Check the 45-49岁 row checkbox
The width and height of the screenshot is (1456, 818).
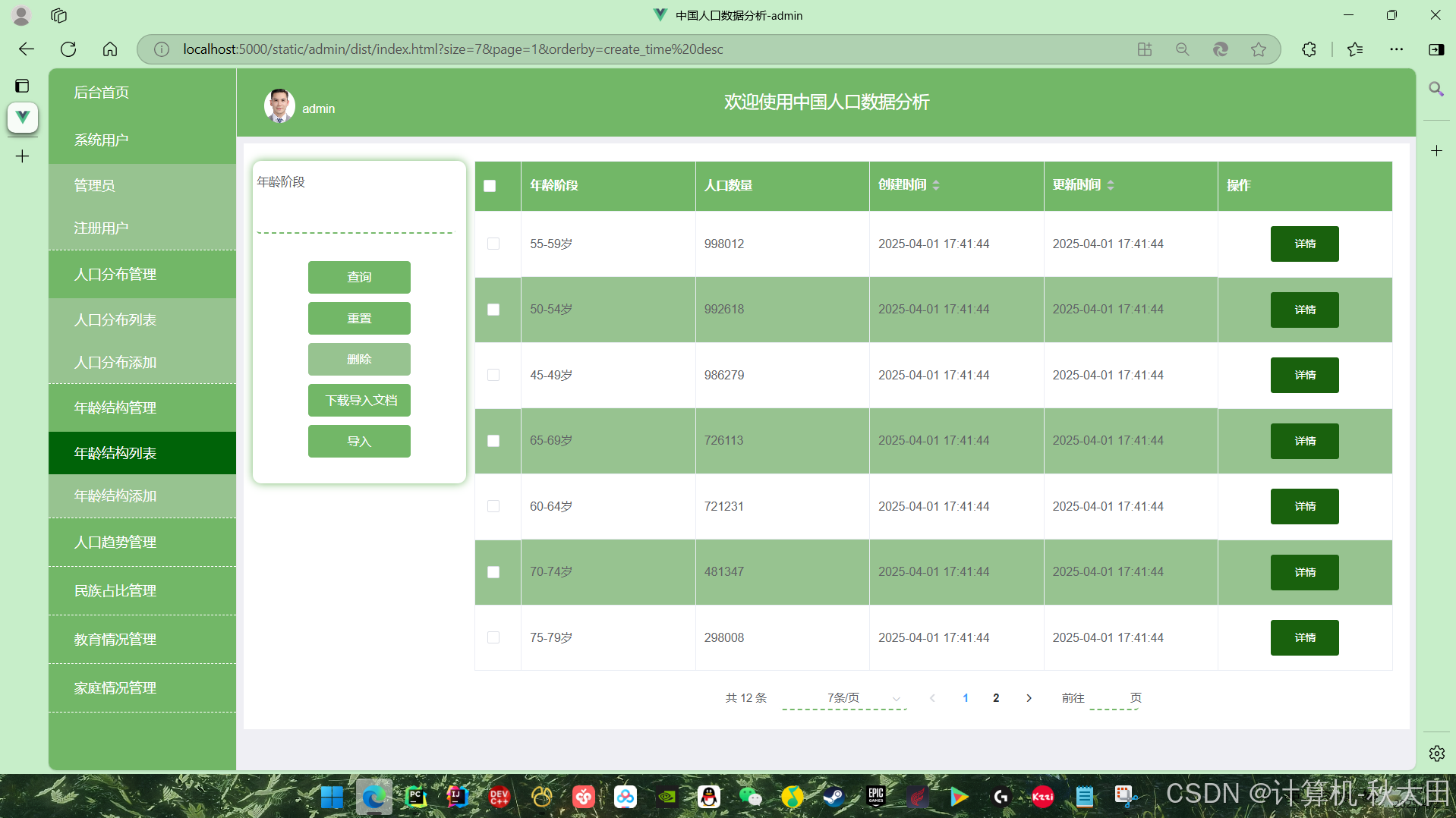493,375
